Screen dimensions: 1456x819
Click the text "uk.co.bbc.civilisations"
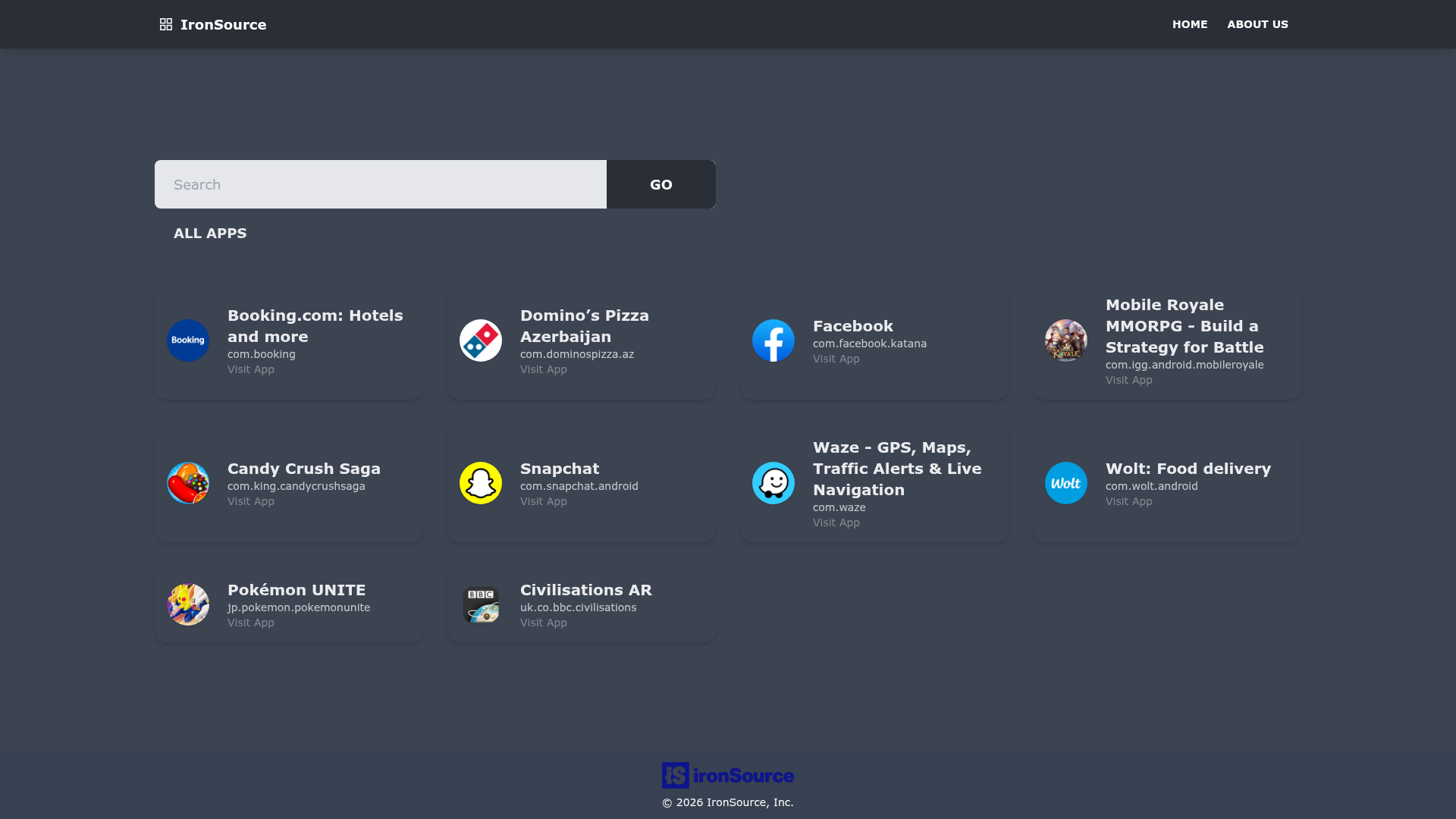(x=579, y=607)
